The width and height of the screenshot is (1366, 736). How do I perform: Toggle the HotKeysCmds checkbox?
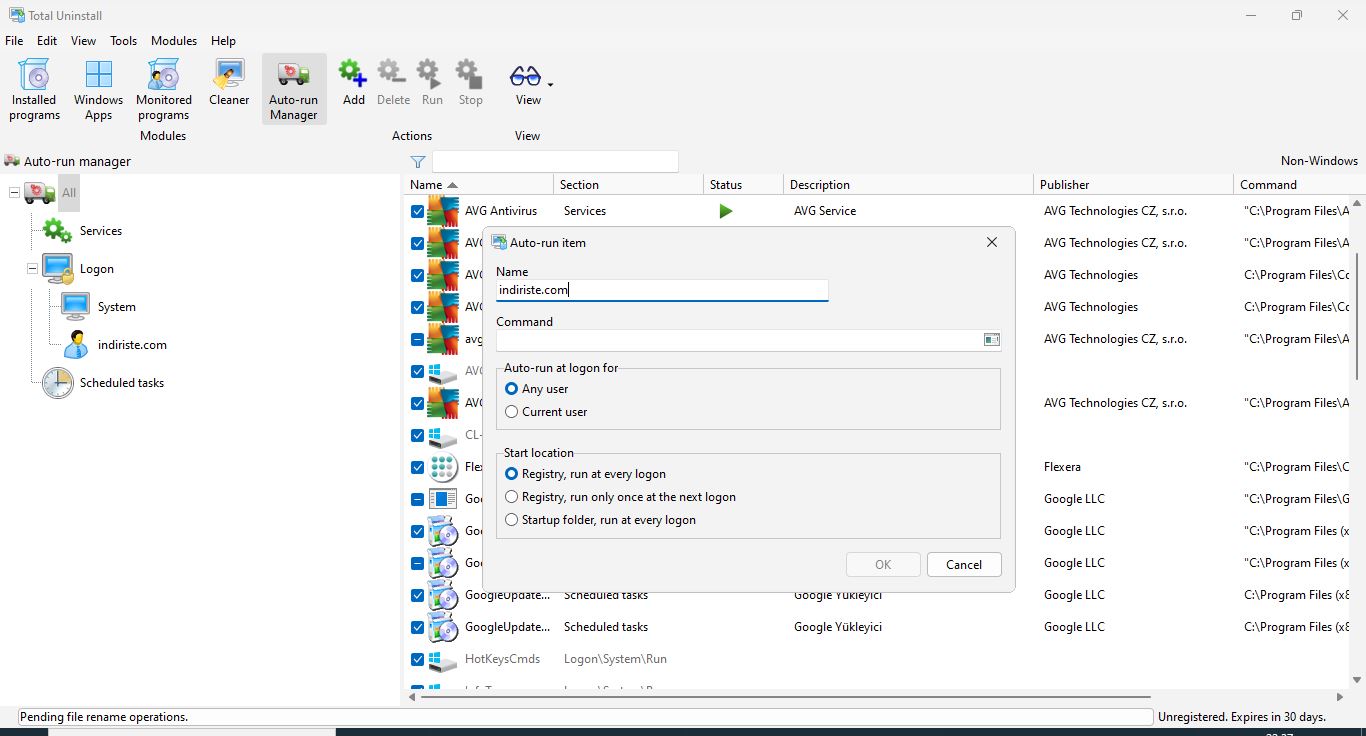point(417,659)
